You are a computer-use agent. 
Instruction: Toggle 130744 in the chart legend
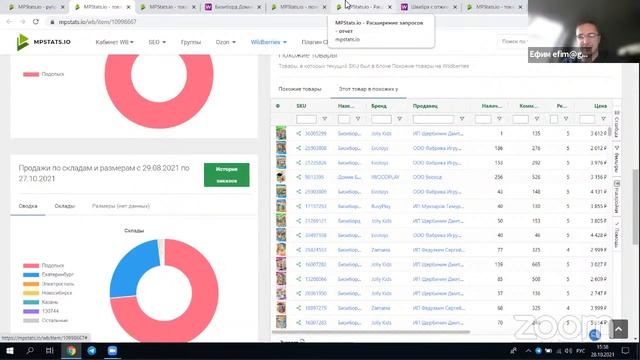click(x=41, y=311)
